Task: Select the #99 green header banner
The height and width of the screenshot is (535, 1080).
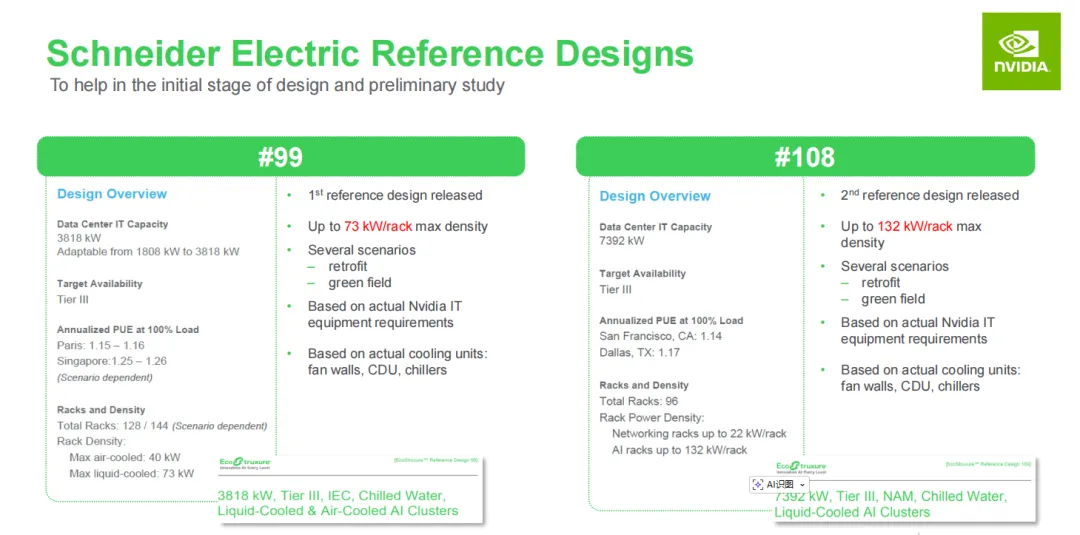Action: coord(281,156)
